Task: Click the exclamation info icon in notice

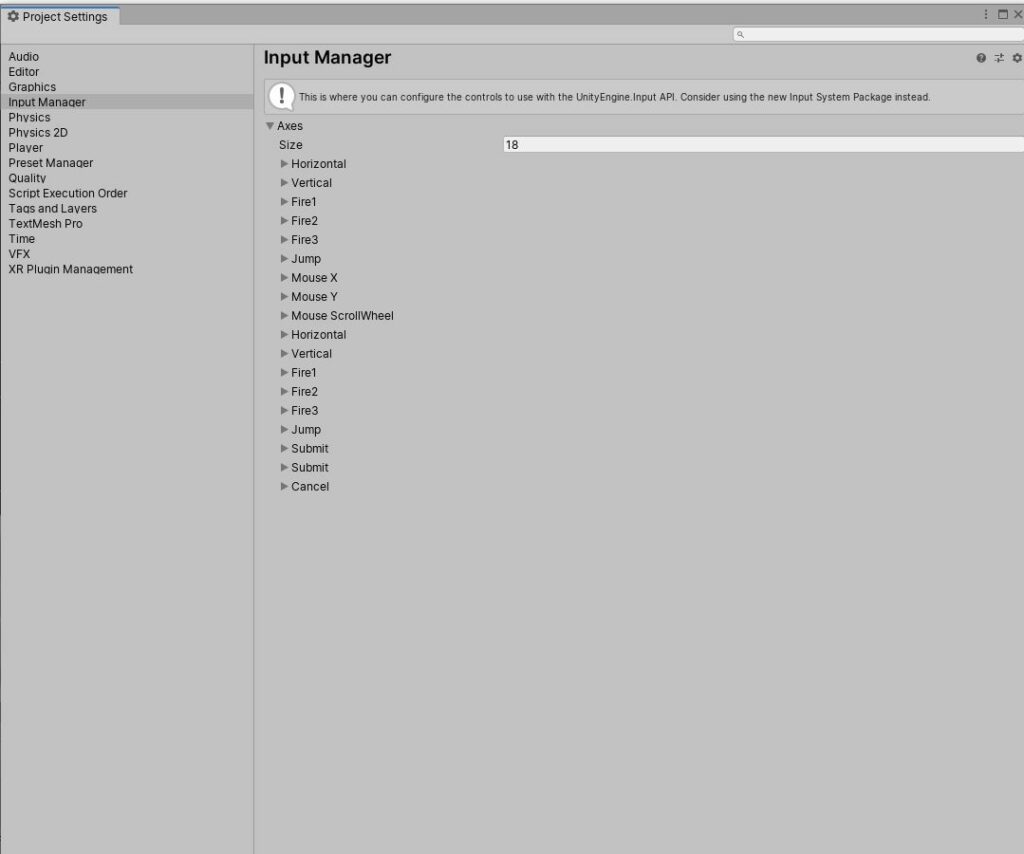Action: [282, 97]
